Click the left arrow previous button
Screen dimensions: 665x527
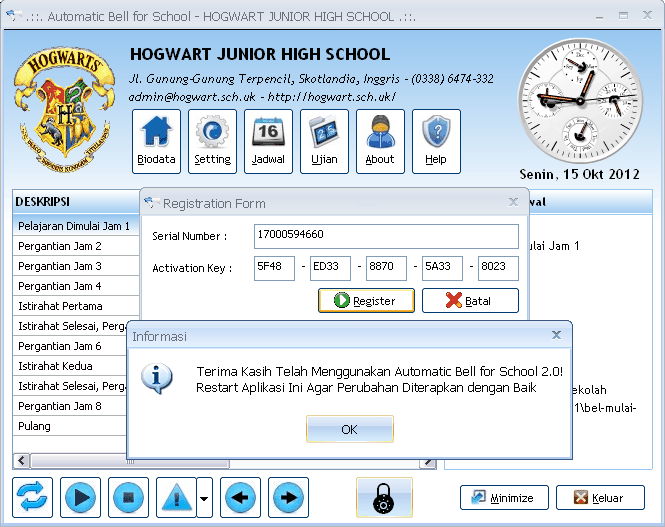240,497
